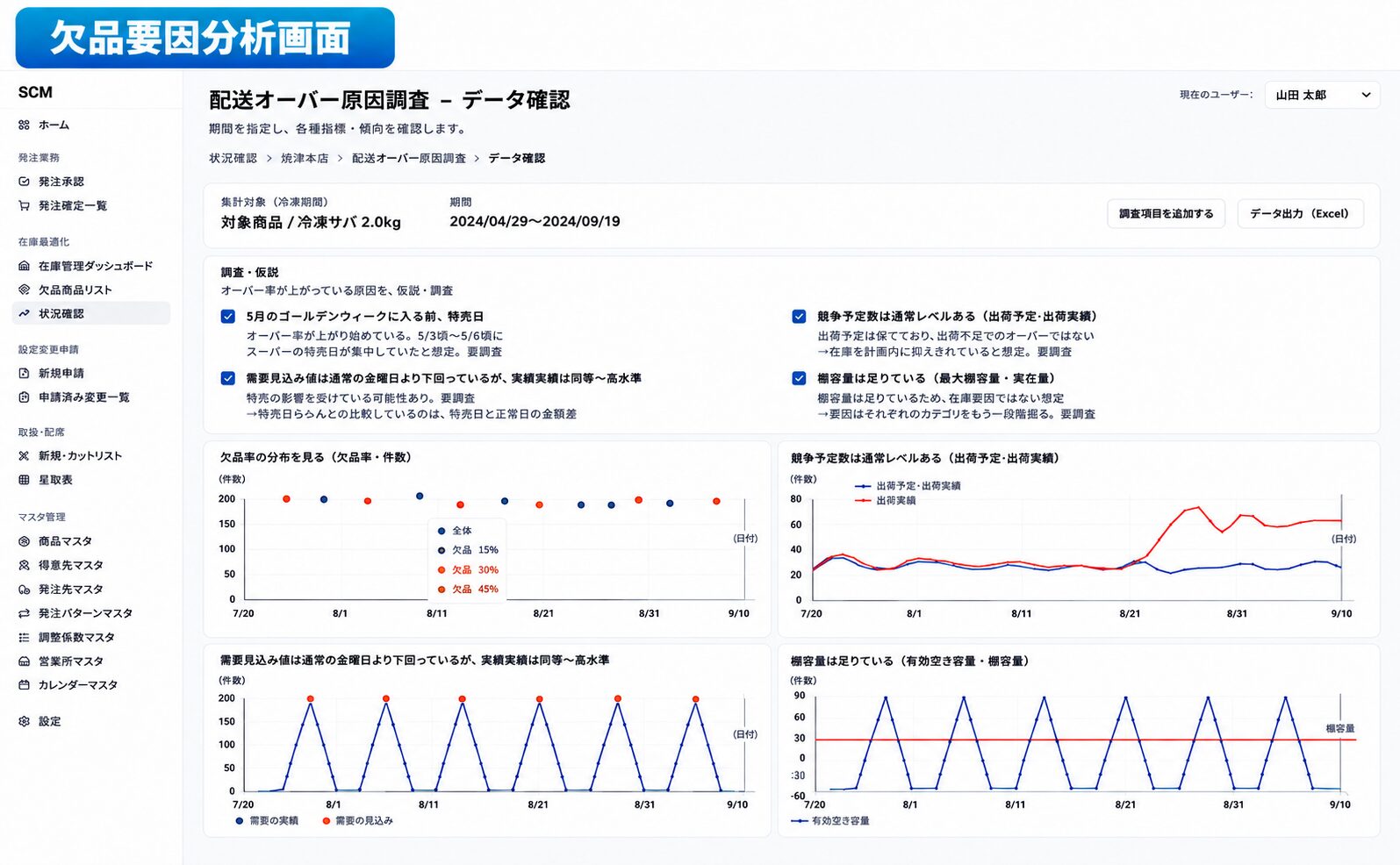This screenshot has height=865, width=1400.
Task: Click the 得意先マスタ icon
Action: point(25,565)
